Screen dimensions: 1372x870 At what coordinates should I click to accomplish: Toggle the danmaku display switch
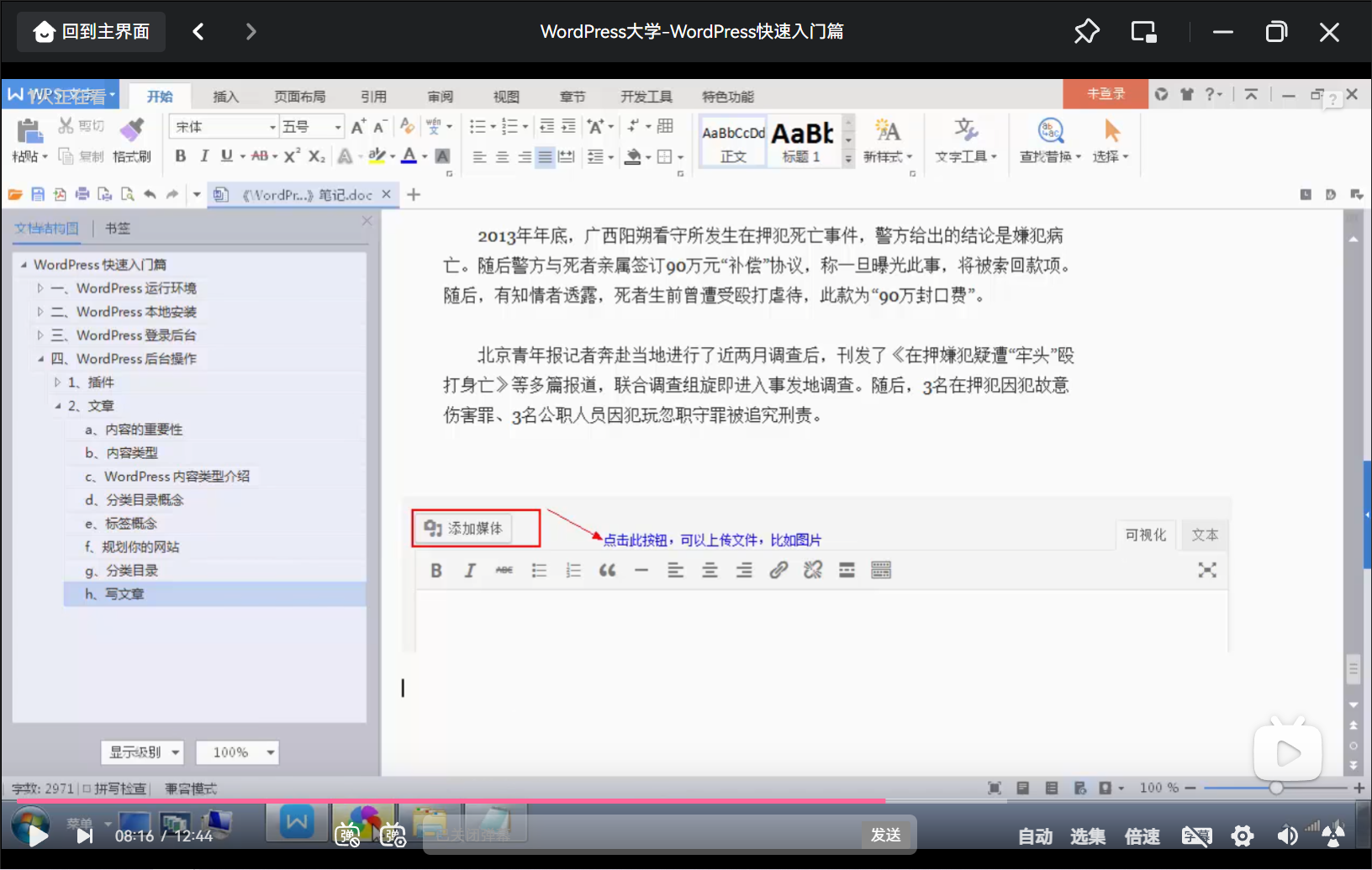click(x=347, y=836)
